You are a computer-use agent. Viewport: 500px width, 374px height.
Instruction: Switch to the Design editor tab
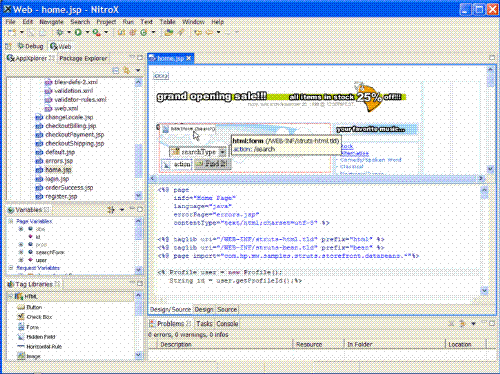pyautogui.click(x=204, y=310)
